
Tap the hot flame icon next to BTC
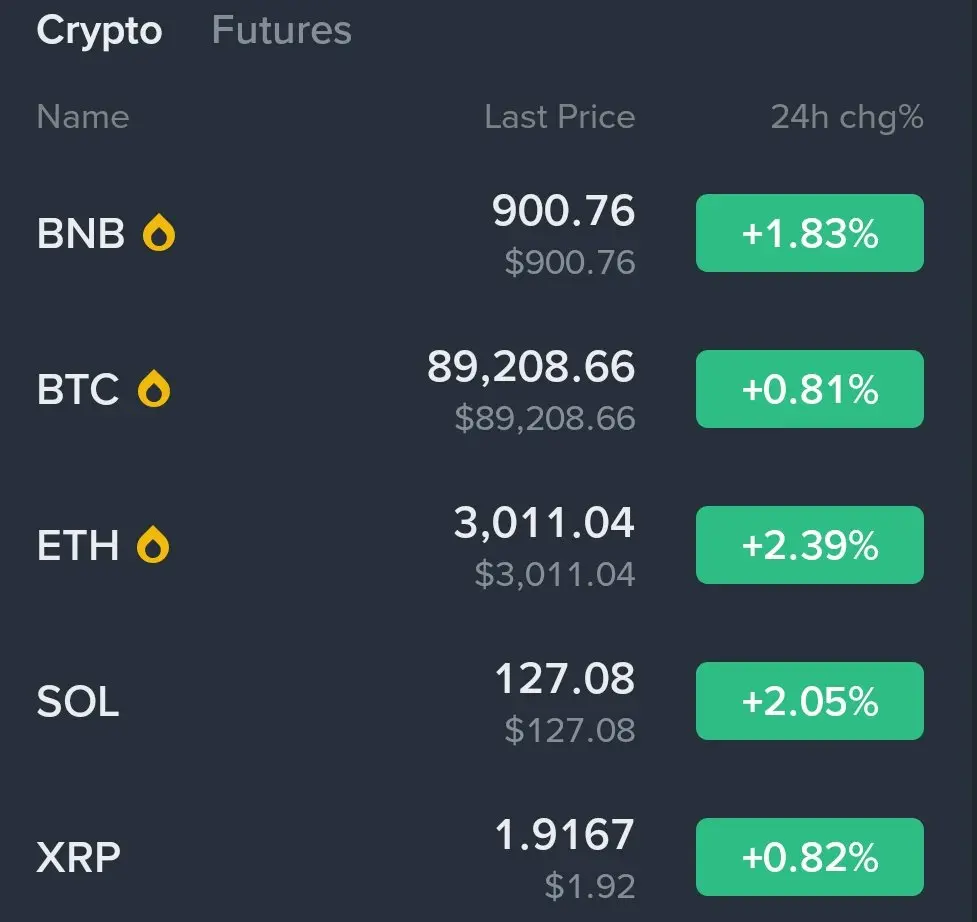point(154,389)
